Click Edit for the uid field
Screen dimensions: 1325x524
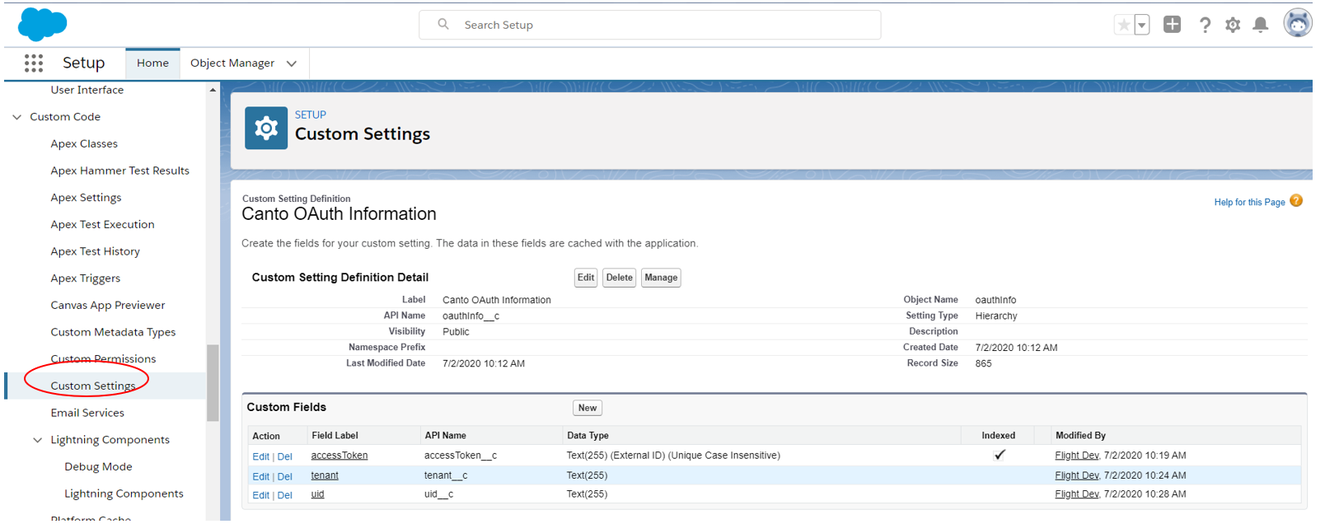pos(261,495)
